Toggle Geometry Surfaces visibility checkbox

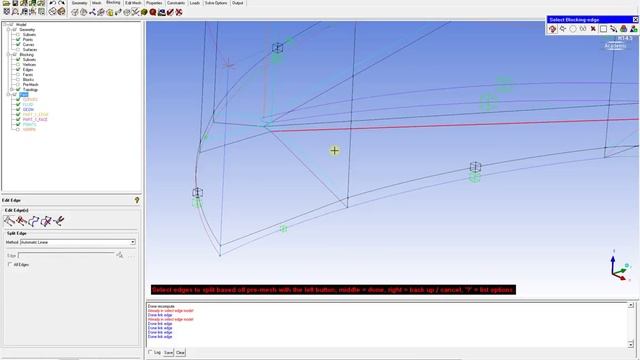click(x=18, y=49)
